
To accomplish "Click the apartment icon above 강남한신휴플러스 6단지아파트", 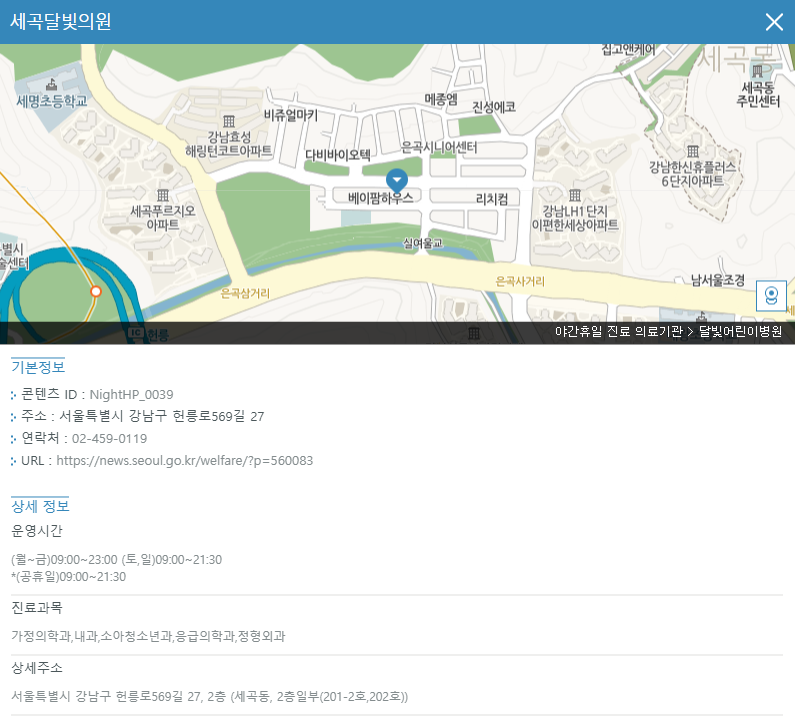I will point(693,151).
